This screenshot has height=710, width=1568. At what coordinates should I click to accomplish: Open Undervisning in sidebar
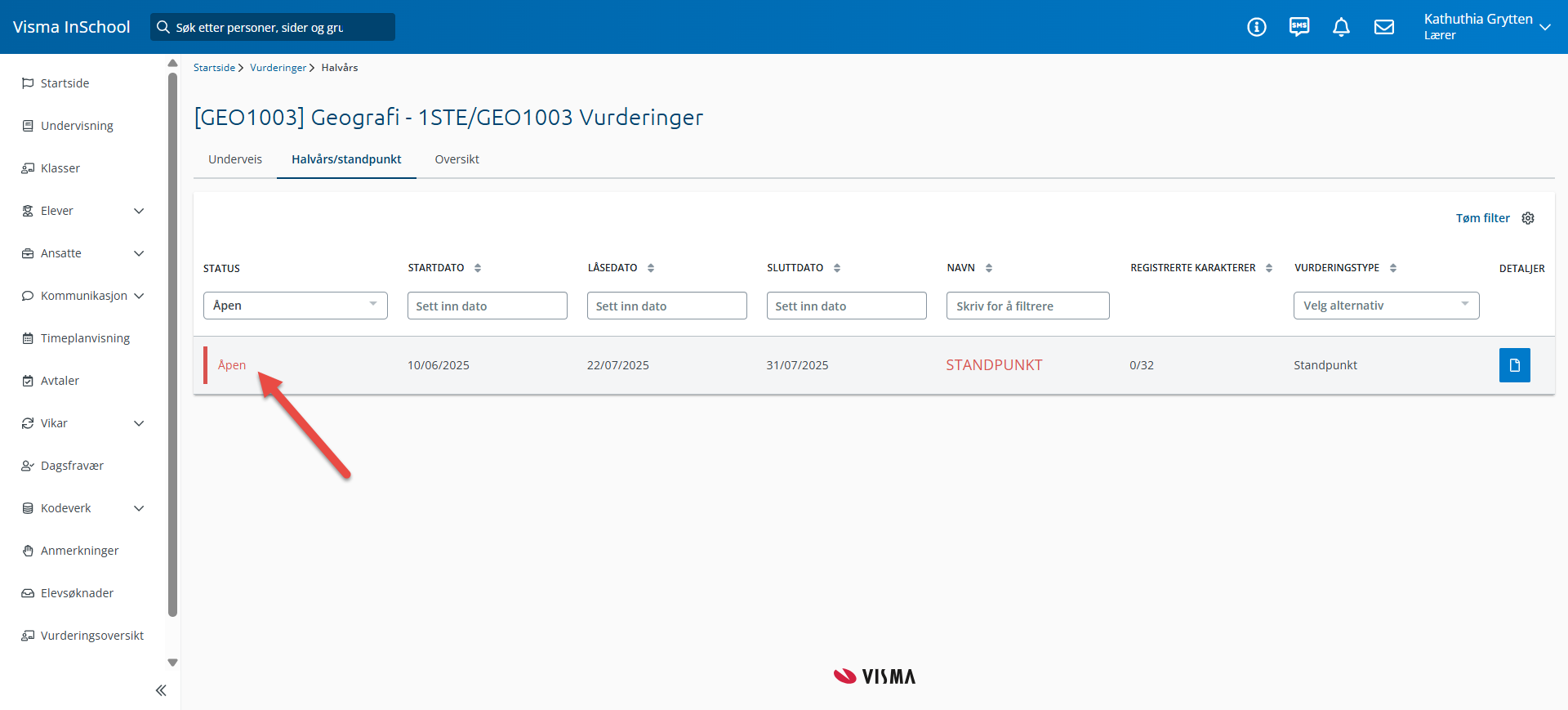[77, 126]
